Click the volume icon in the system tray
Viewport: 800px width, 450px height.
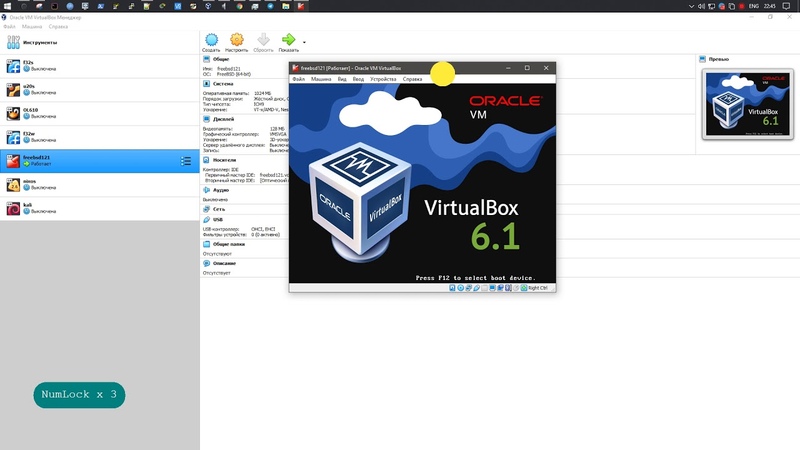point(701,6)
